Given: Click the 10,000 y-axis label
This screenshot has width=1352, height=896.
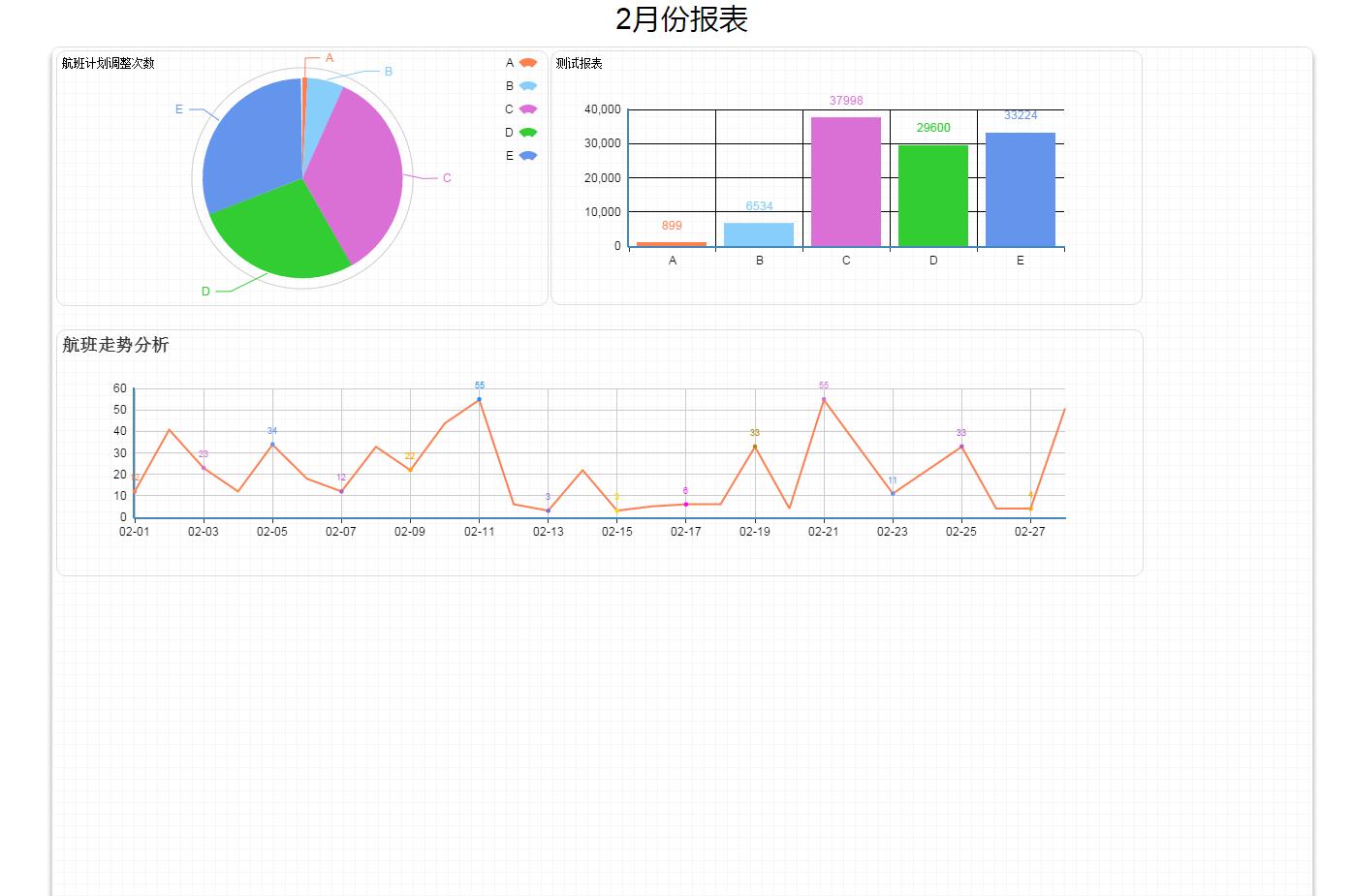Looking at the screenshot, I should point(602,212).
